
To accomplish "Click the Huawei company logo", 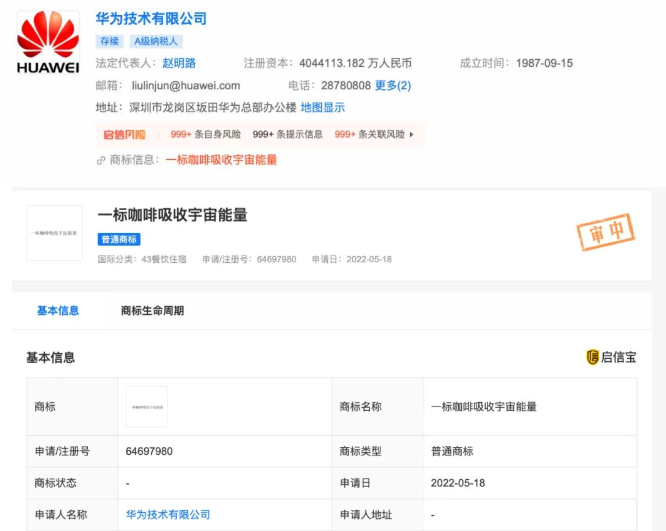I will coord(48,42).
